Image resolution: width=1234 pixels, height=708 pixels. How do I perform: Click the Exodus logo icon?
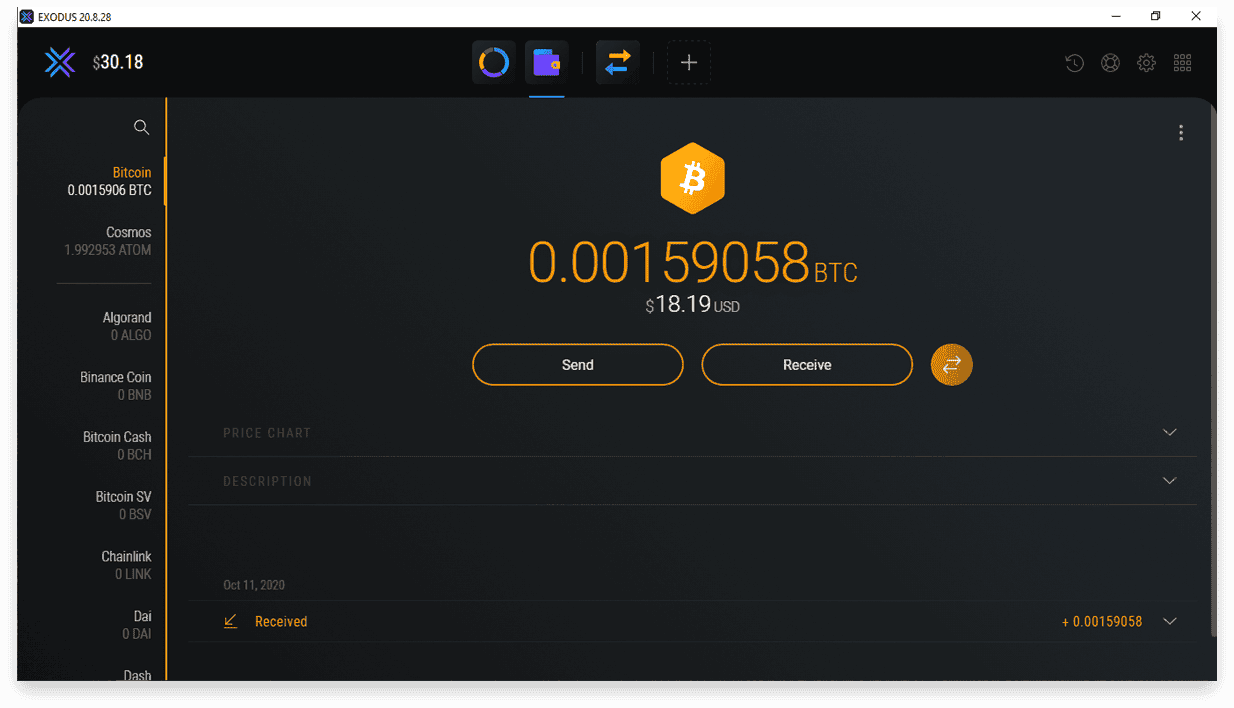[x=60, y=62]
